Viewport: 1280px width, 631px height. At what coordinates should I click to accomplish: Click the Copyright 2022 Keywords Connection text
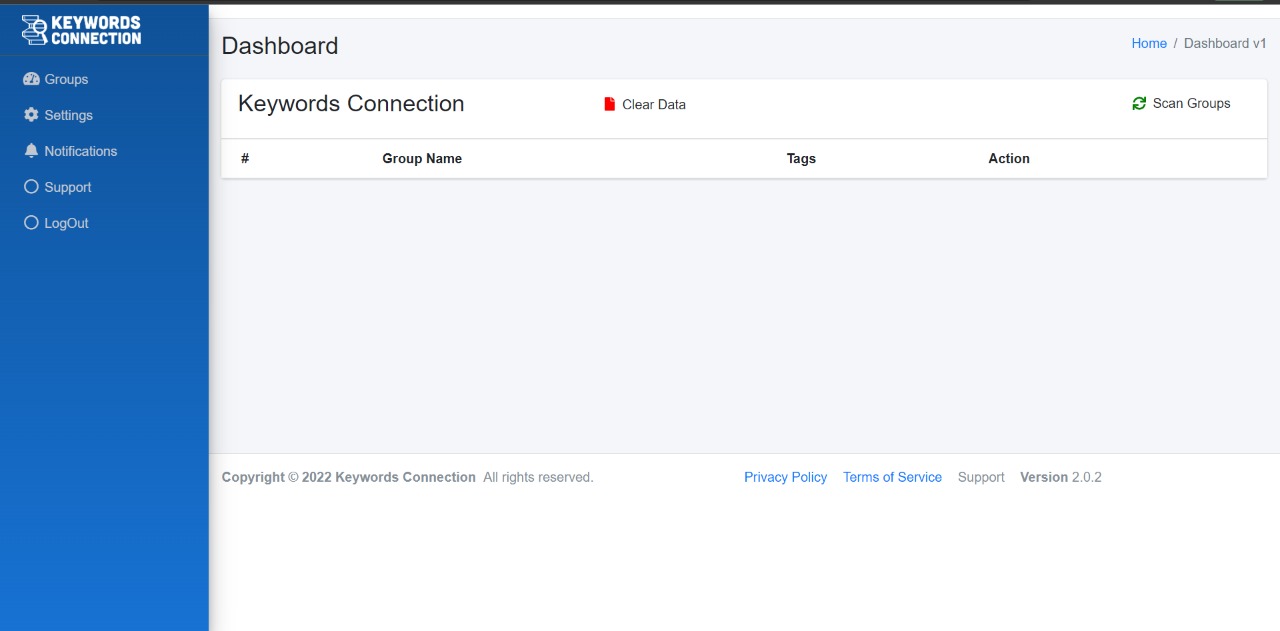pyautogui.click(x=349, y=477)
